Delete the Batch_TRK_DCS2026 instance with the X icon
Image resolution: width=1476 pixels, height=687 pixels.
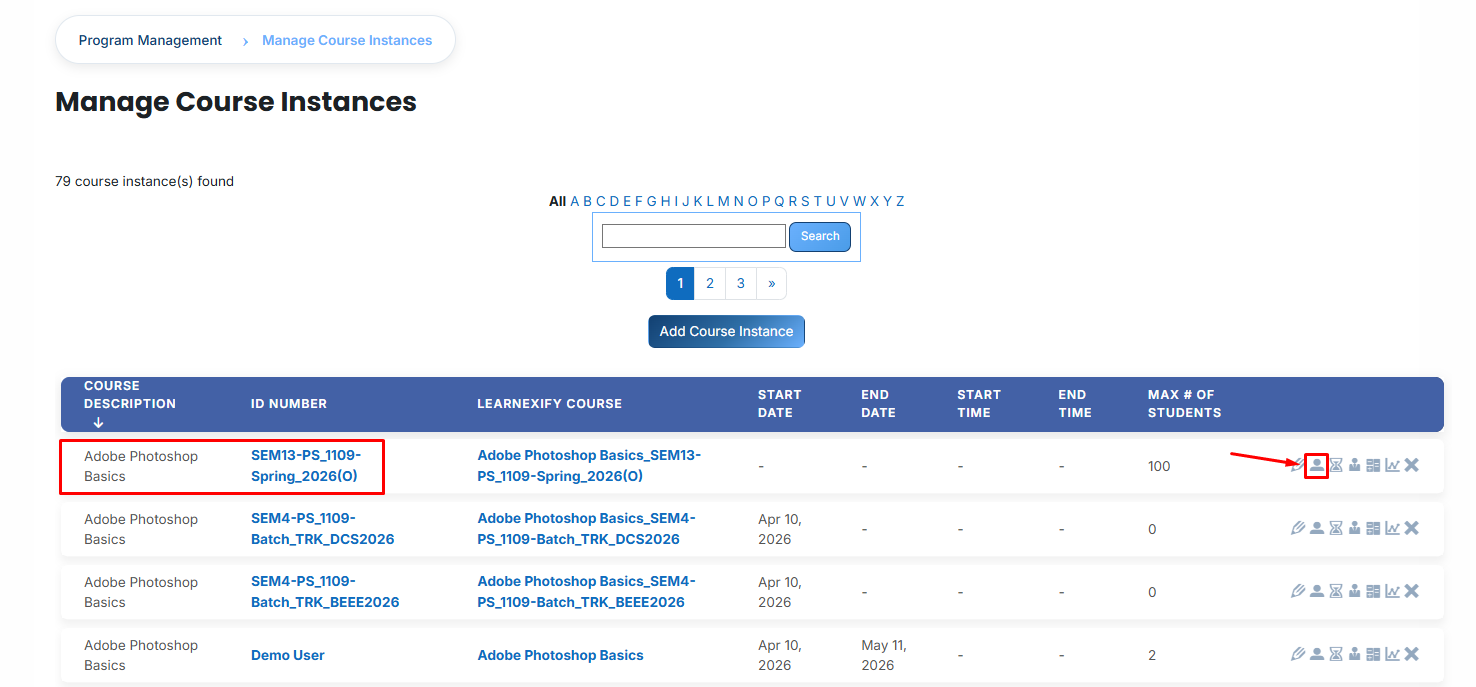tap(1411, 528)
